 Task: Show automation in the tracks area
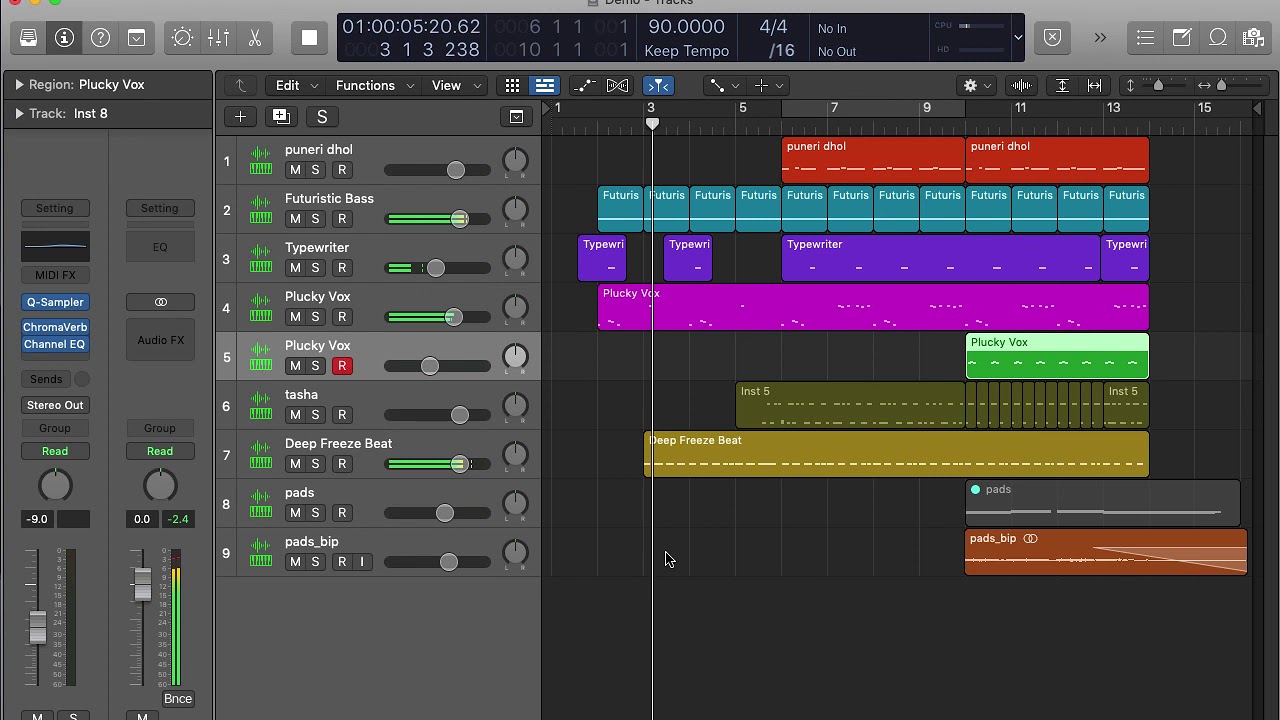pos(585,86)
